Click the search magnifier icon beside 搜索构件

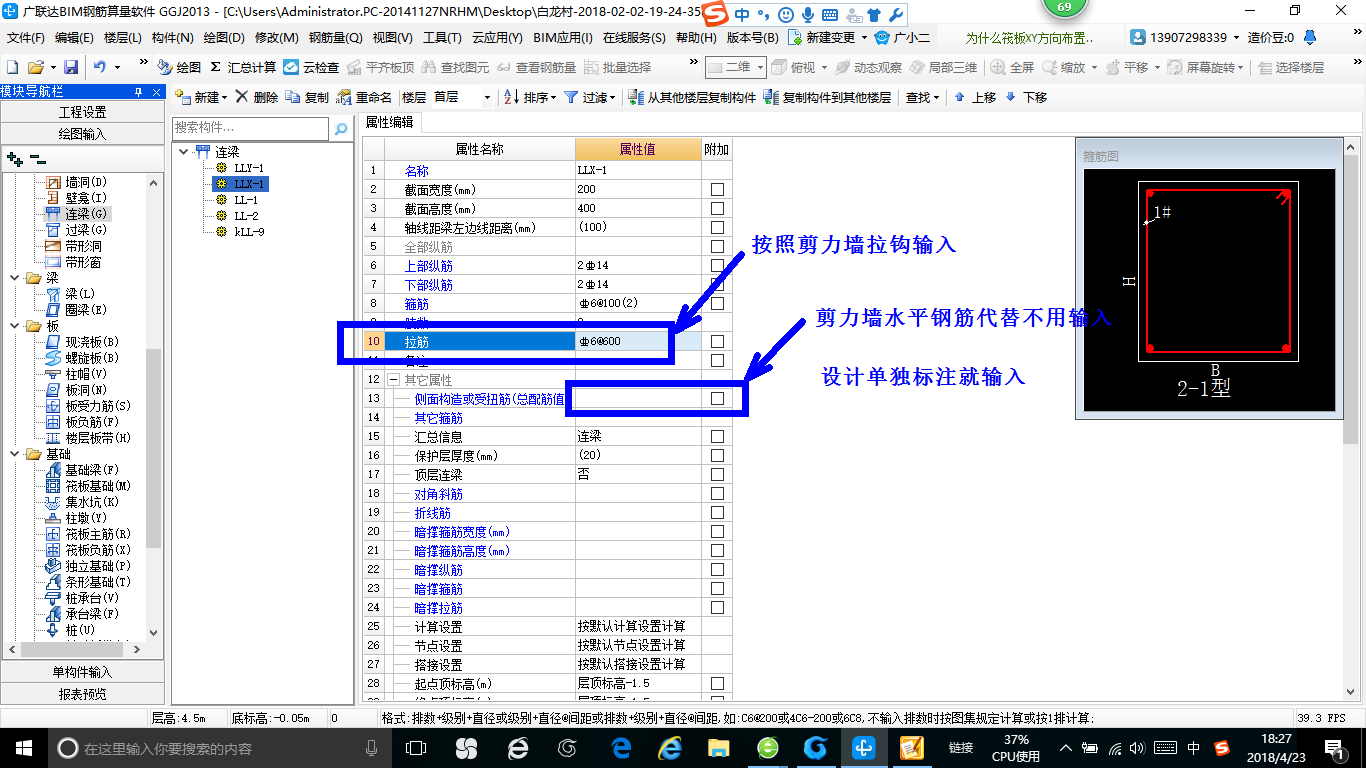pos(340,128)
